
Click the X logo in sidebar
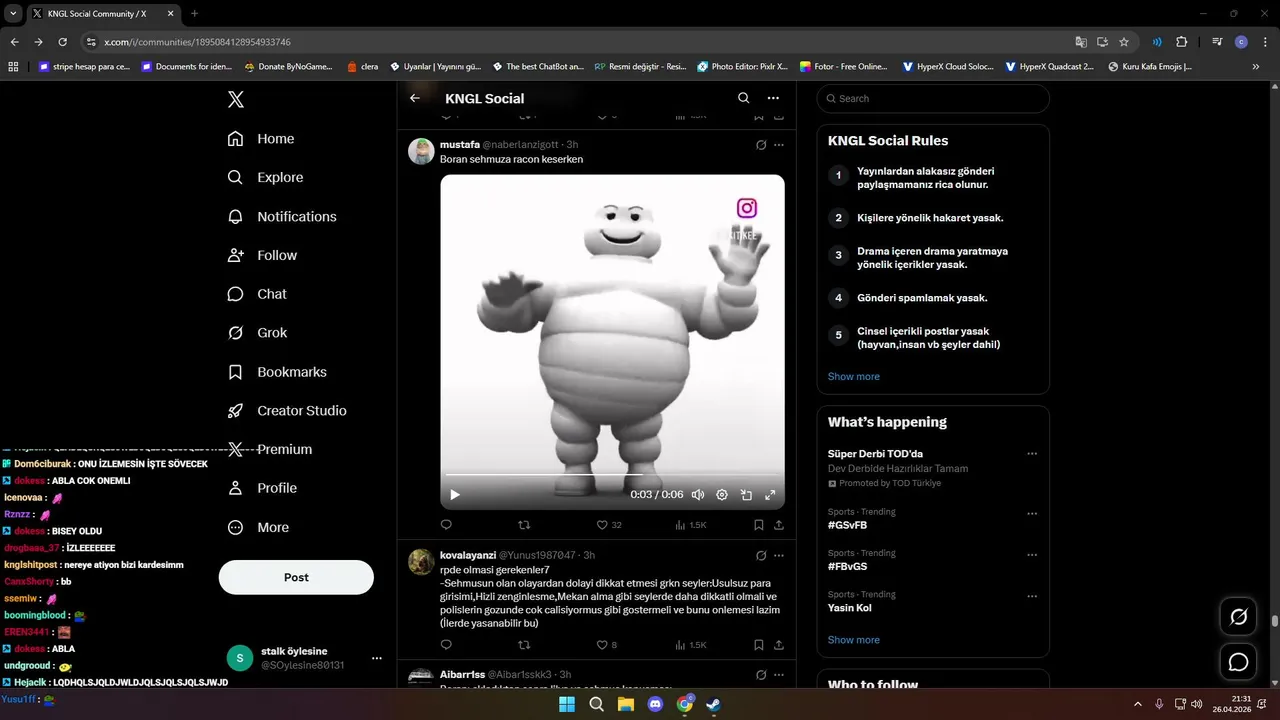[x=235, y=99]
